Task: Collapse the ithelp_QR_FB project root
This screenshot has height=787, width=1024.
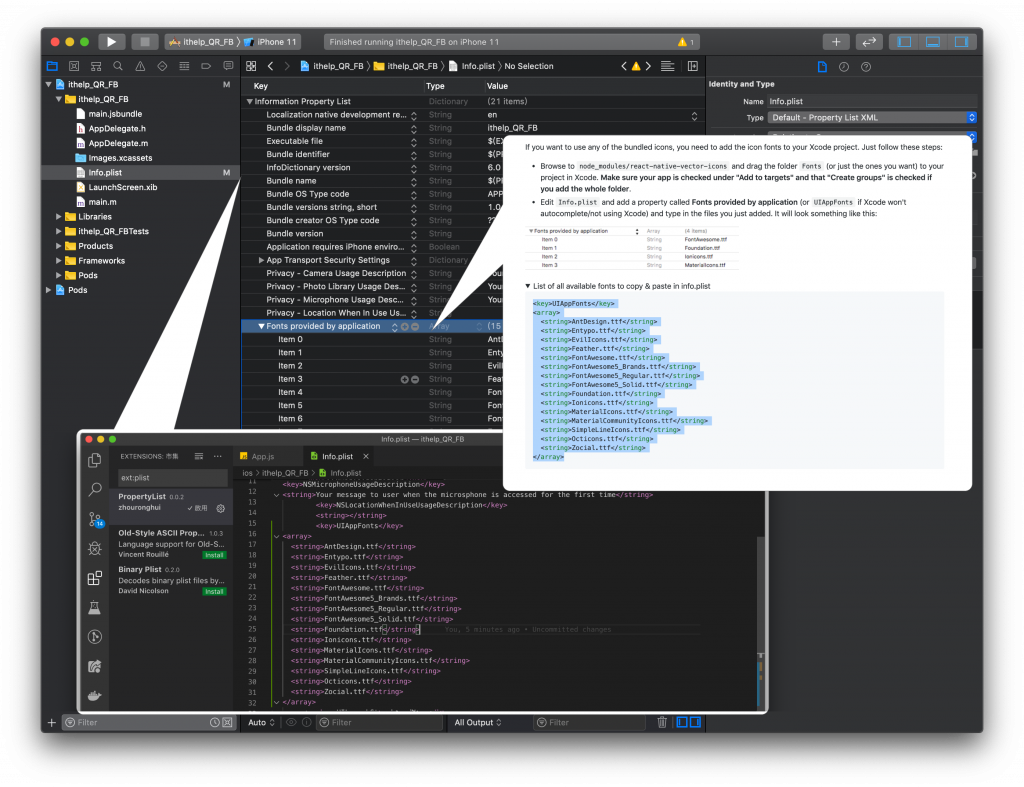Action: click(x=49, y=84)
